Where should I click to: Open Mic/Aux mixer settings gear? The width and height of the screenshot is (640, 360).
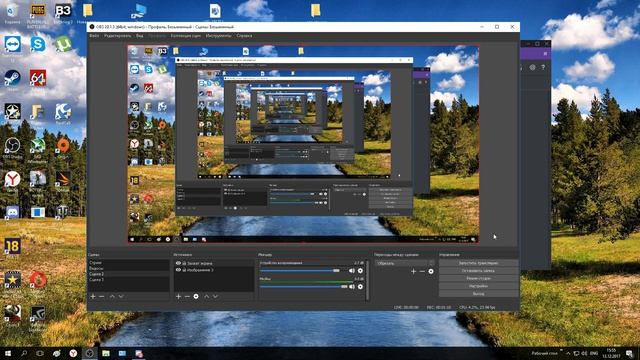pos(360,287)
